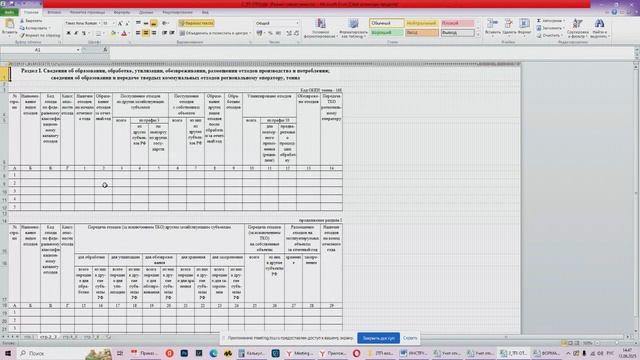Click the blue stop sharing button

(x=378, y=338)
